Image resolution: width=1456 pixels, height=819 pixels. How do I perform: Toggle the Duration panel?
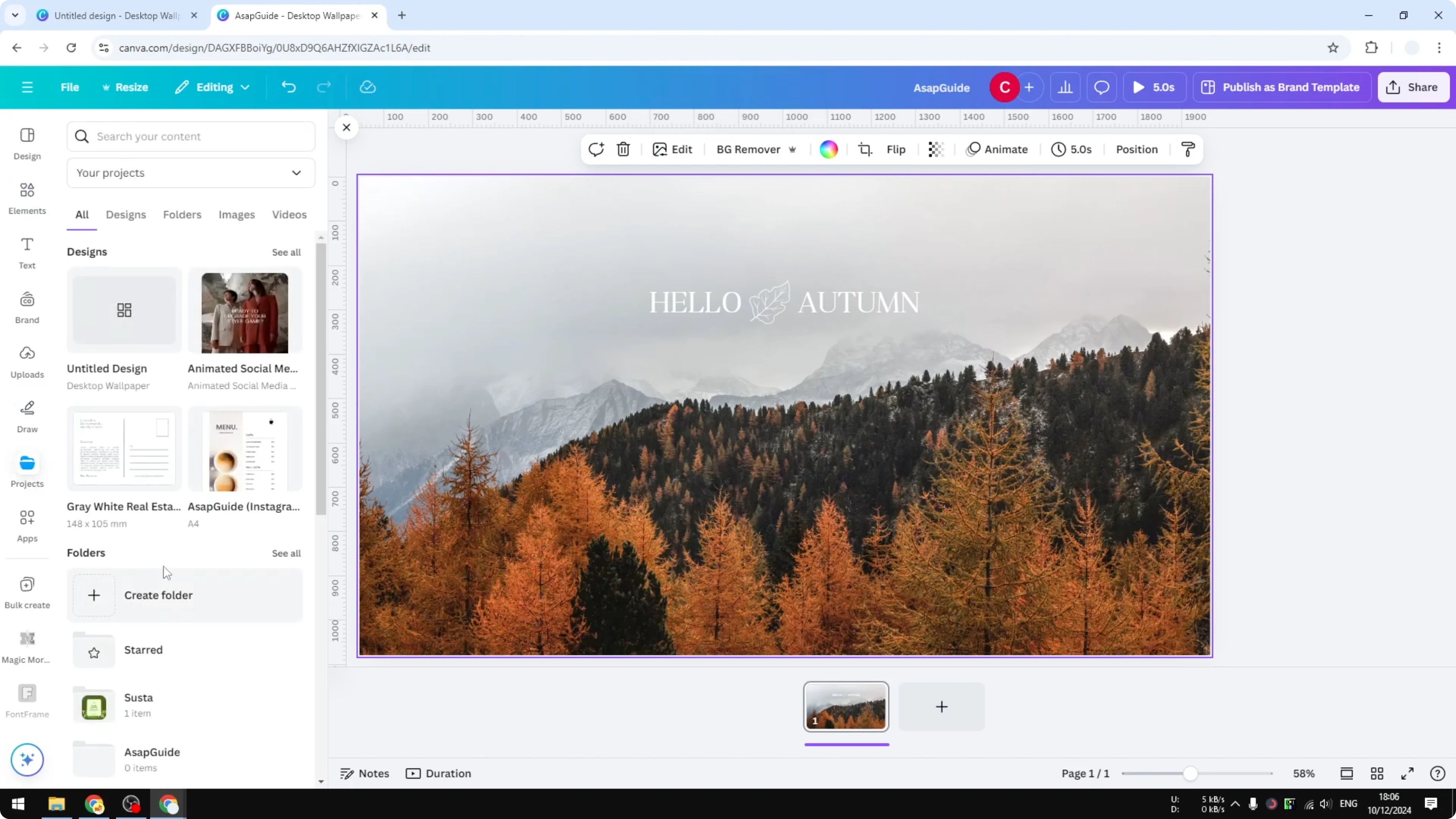pyautogui.click(x=439, y=773)
